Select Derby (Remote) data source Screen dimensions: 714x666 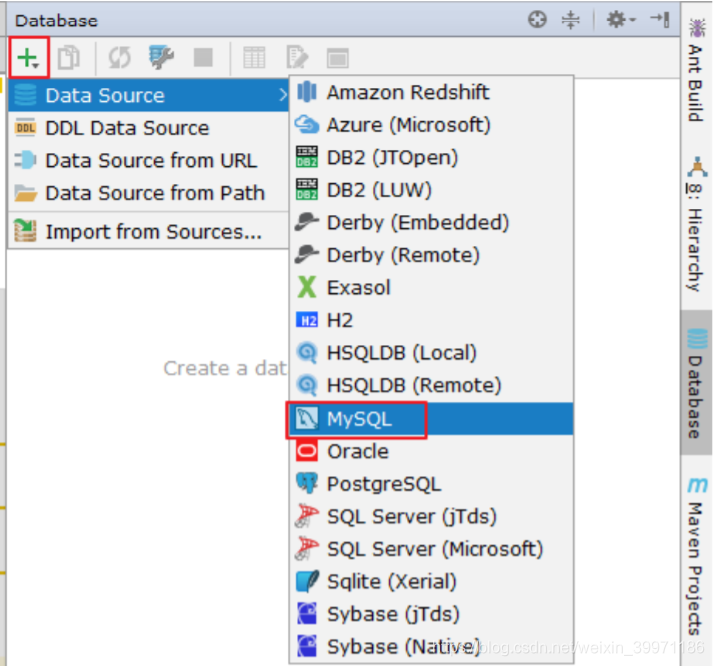point(431,255)
